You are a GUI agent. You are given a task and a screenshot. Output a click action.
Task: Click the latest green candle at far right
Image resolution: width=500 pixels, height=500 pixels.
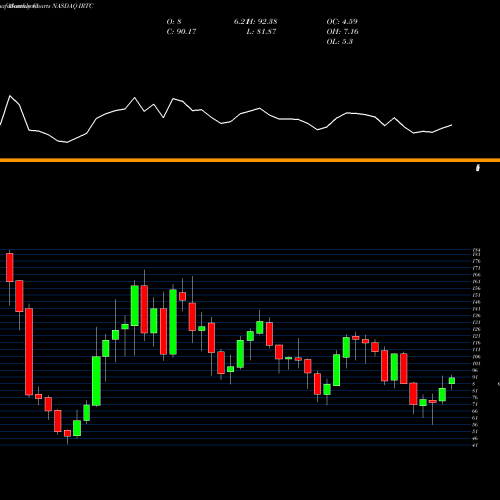(452, 381)
